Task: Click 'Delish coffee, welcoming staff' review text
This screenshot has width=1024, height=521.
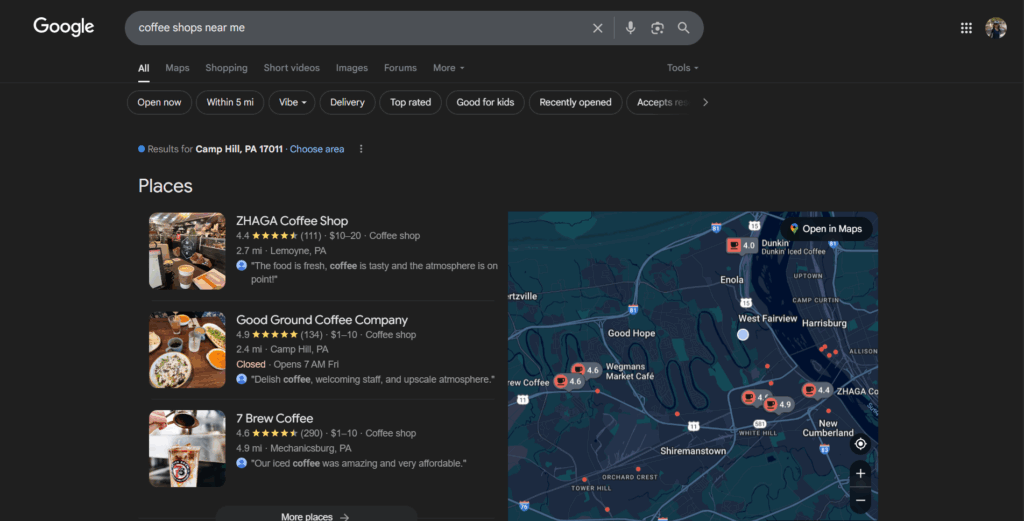Action: click(373, 379)
